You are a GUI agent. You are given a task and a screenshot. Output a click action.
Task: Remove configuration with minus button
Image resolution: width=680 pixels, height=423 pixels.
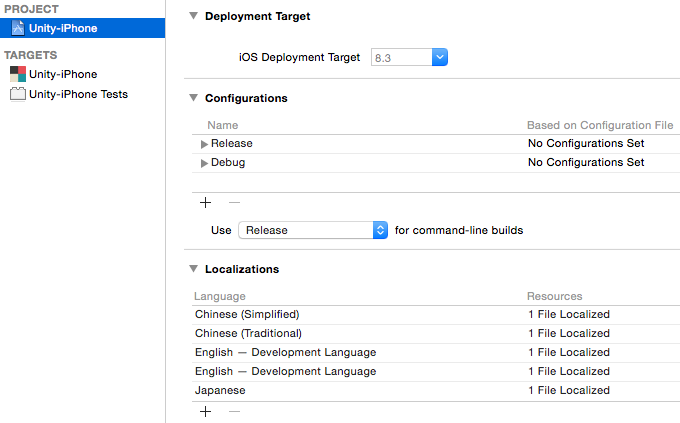click(x=234, y=203)
